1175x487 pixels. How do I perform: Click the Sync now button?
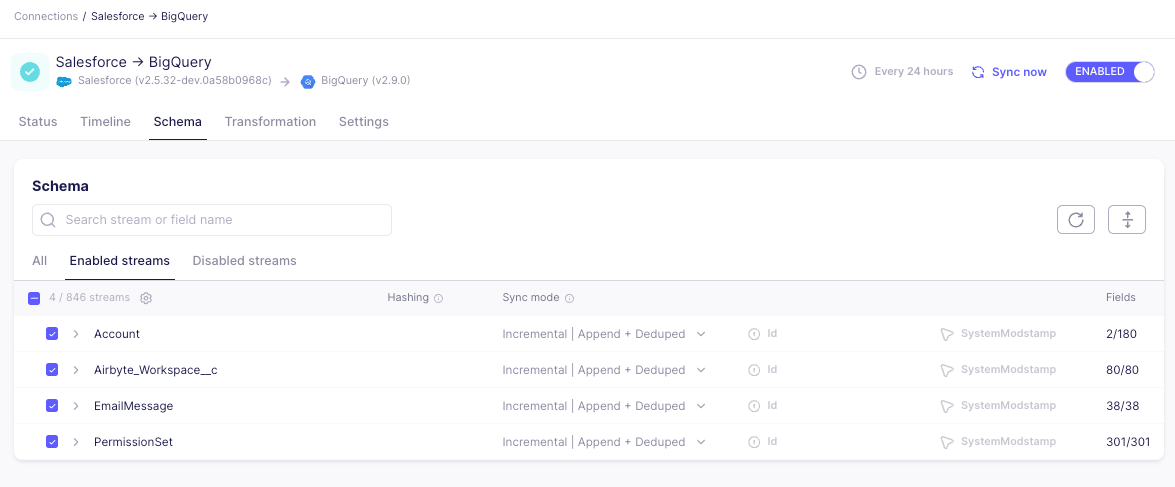pos(1009,72)
